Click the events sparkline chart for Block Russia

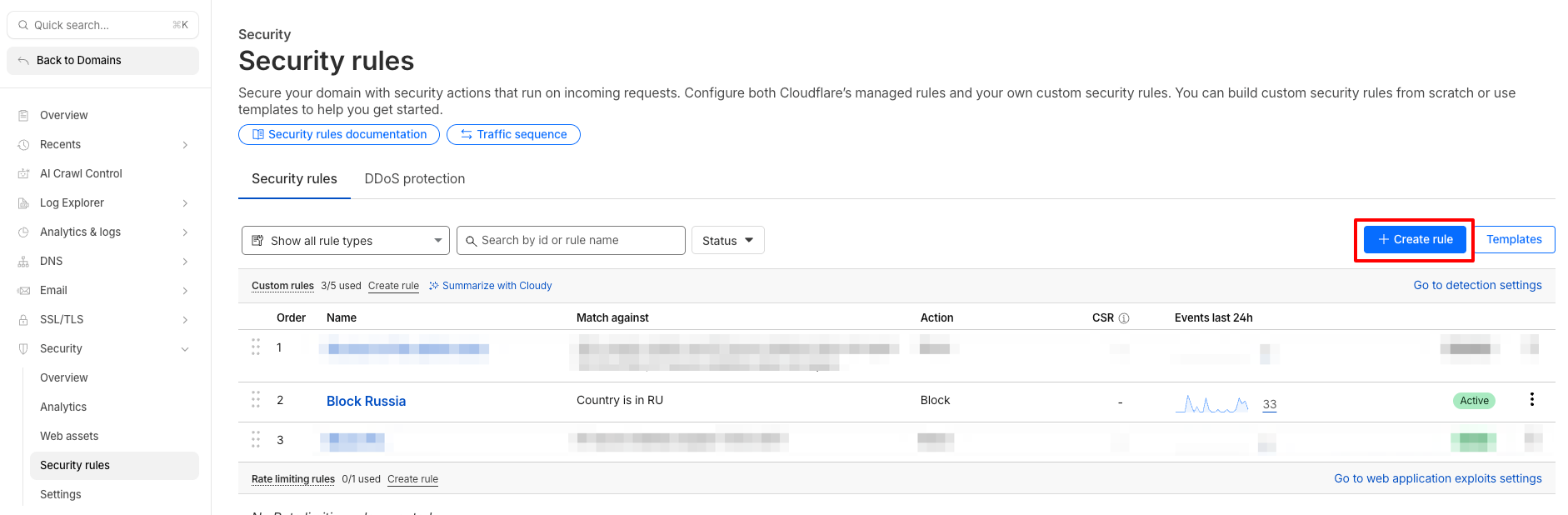click(x=1211, y=404)
